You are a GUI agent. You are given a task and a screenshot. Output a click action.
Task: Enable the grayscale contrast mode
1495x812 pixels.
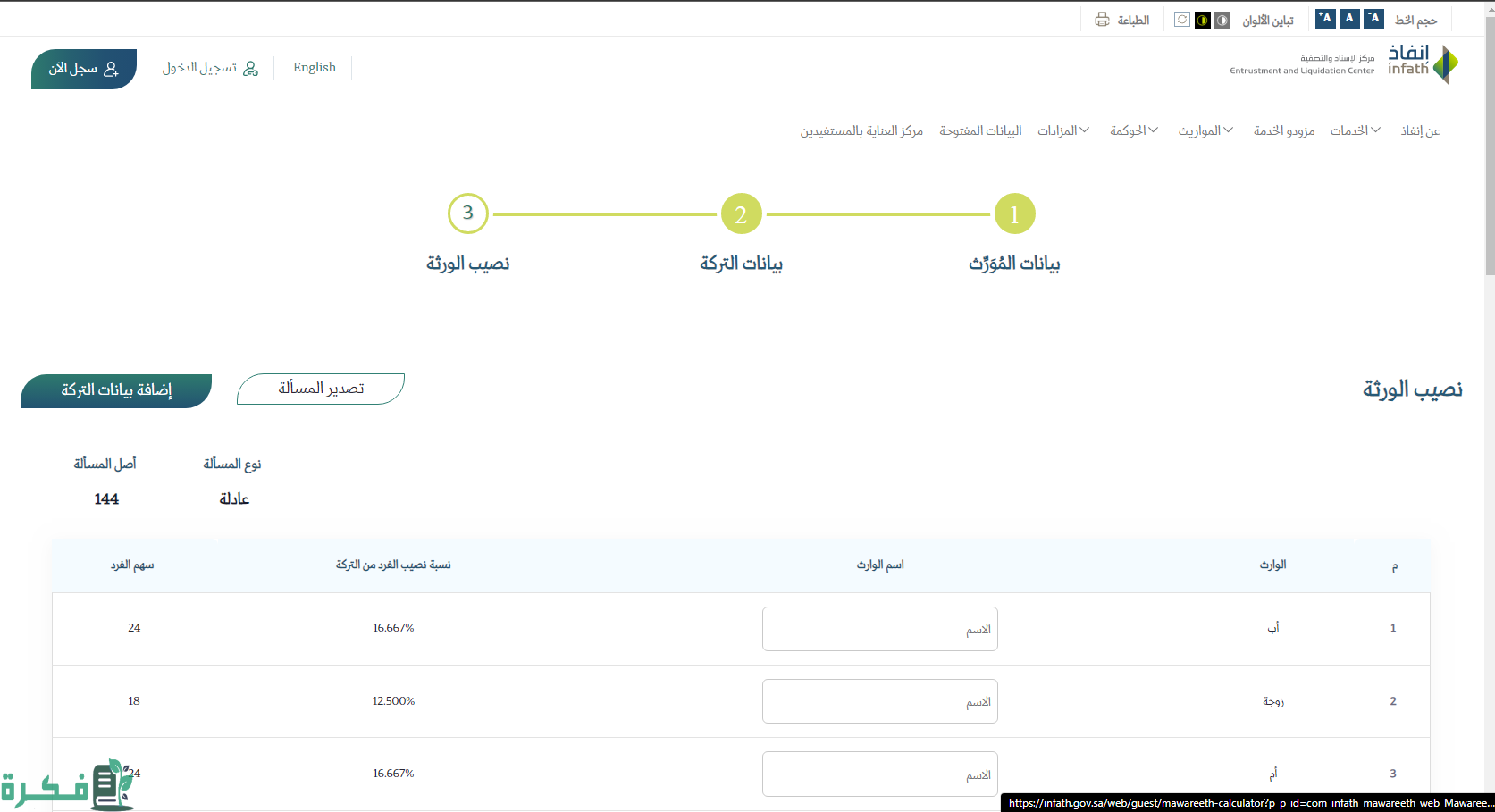coord(1222,20)
